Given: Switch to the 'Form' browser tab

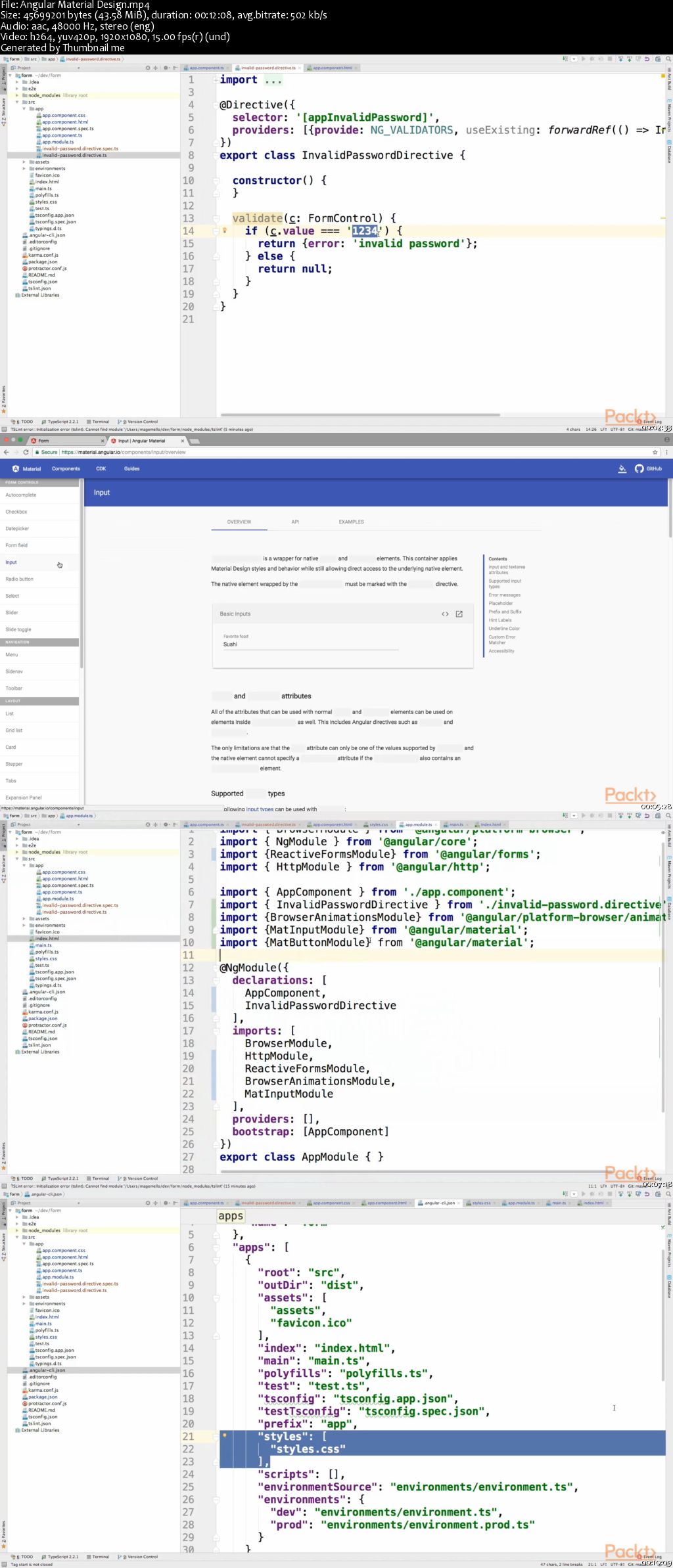Looking at the screenshot, I should (66, 441).
